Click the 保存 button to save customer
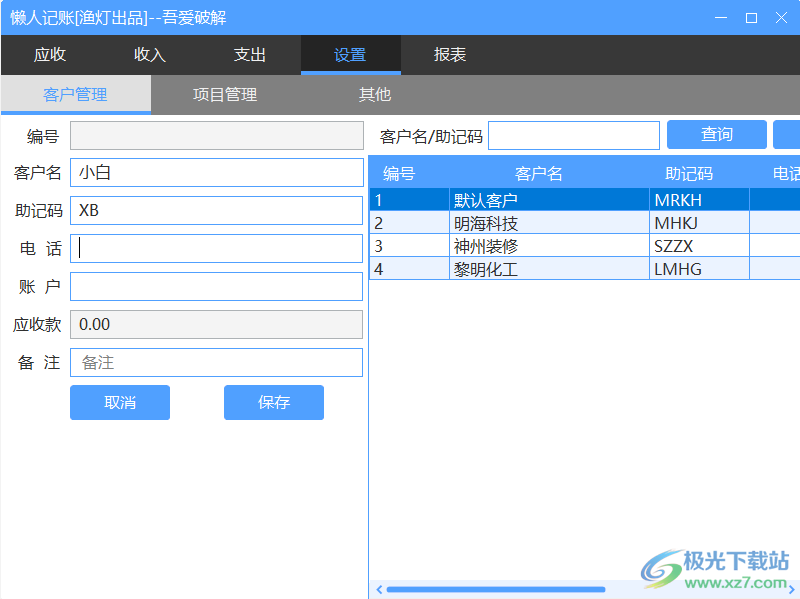 coord(274,402)
